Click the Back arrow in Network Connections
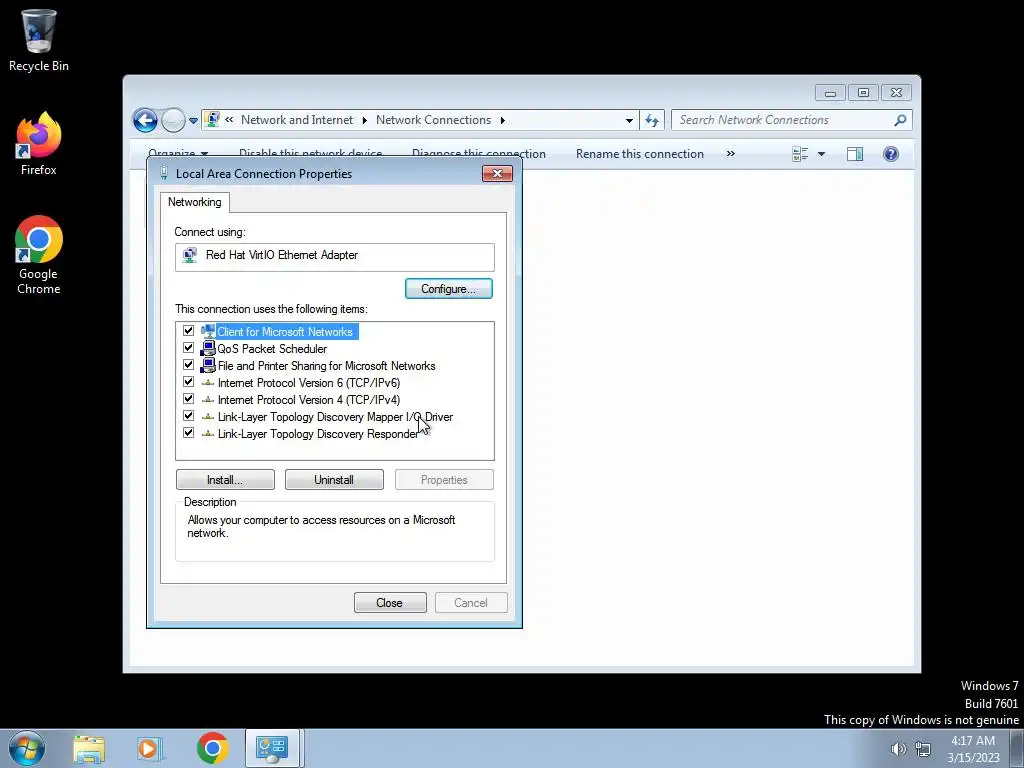Screen dimensions: 1024x768 (x=145, y=120)
